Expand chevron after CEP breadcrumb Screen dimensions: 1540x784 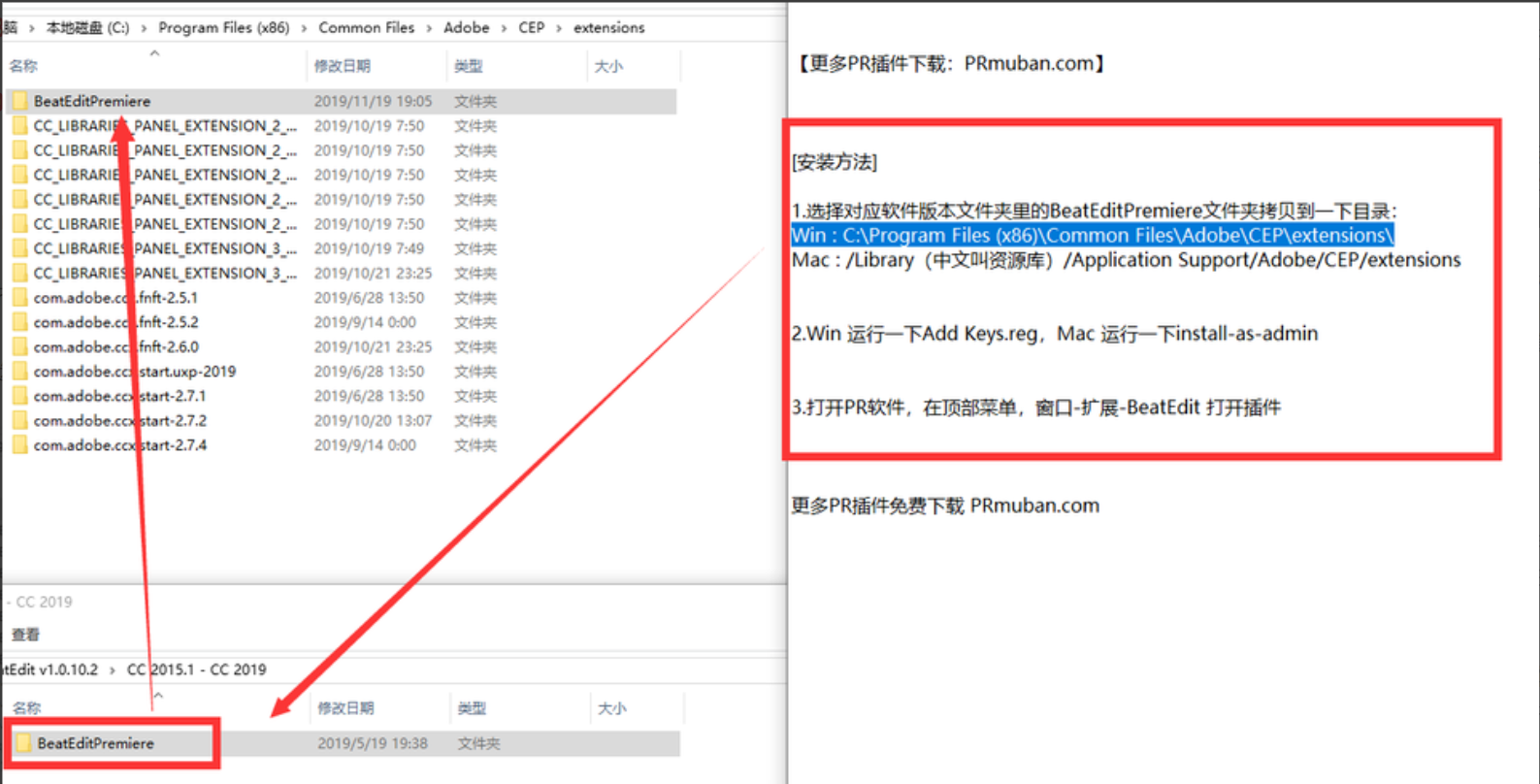(559, 28)
